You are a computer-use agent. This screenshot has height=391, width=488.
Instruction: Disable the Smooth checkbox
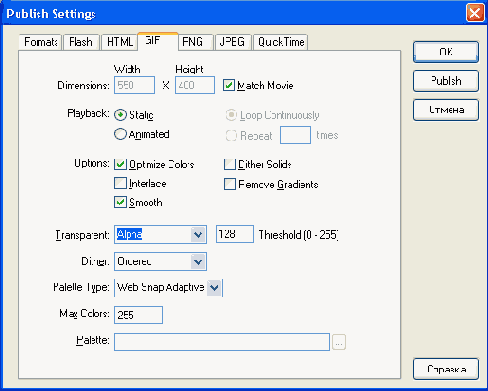click(120, 202)
